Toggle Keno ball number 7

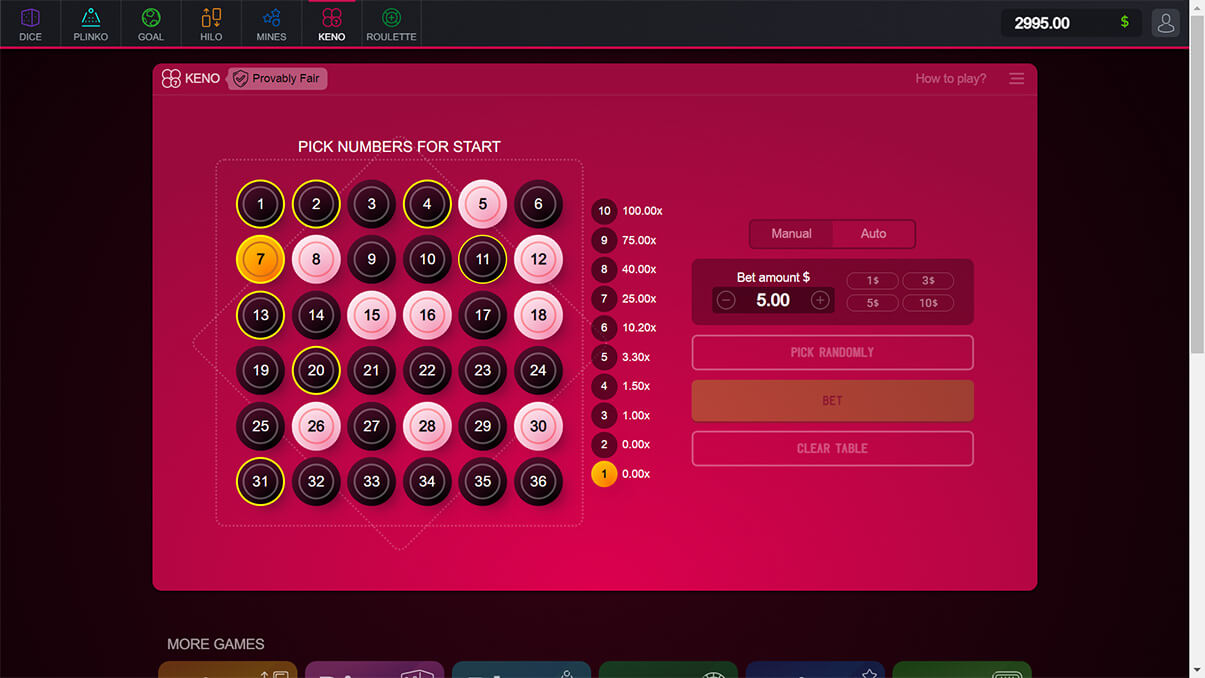[x=260, y=259]
